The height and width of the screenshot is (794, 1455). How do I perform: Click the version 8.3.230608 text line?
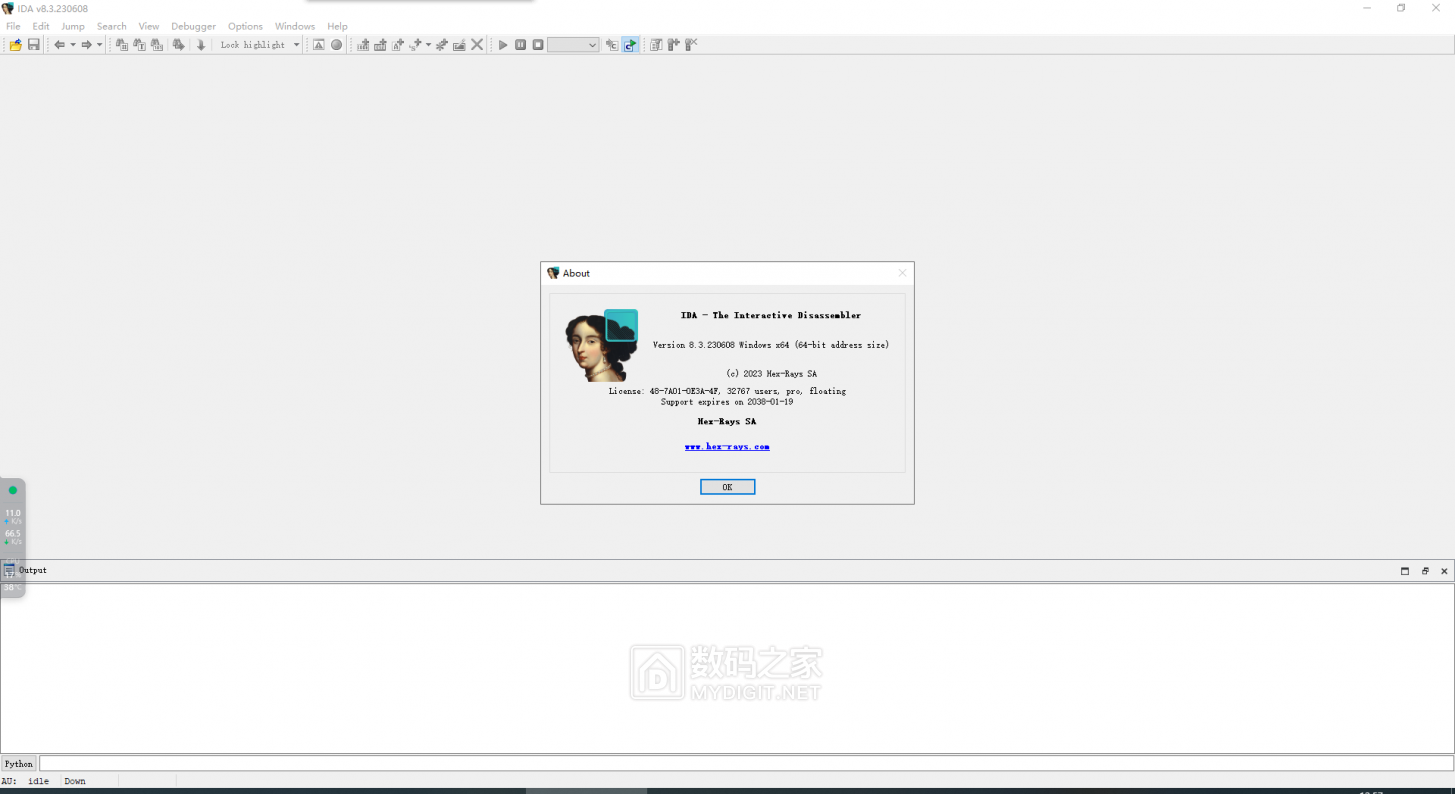pyautogui.click(x=771, y=345)
